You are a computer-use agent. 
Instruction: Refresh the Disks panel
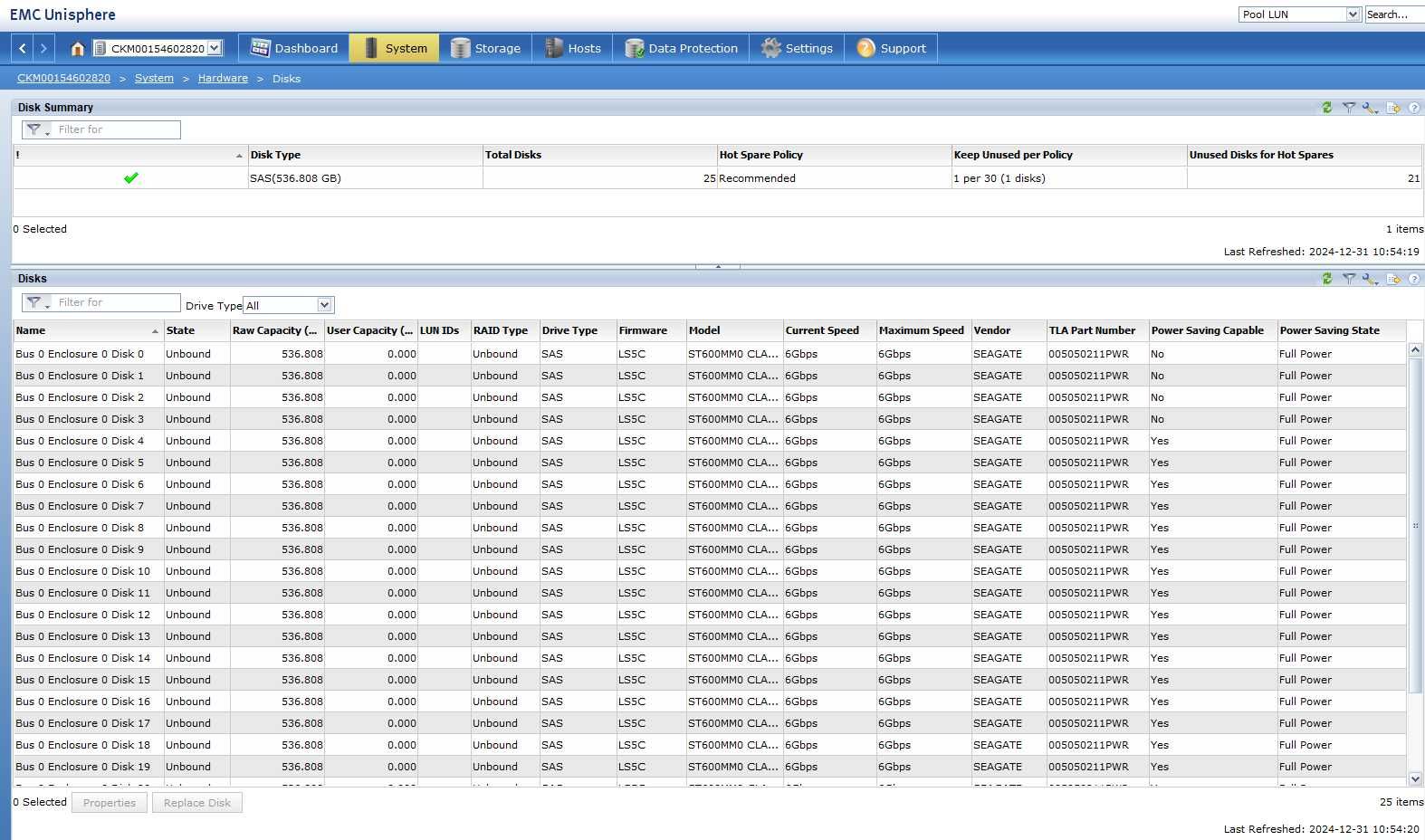(1326, 279)
